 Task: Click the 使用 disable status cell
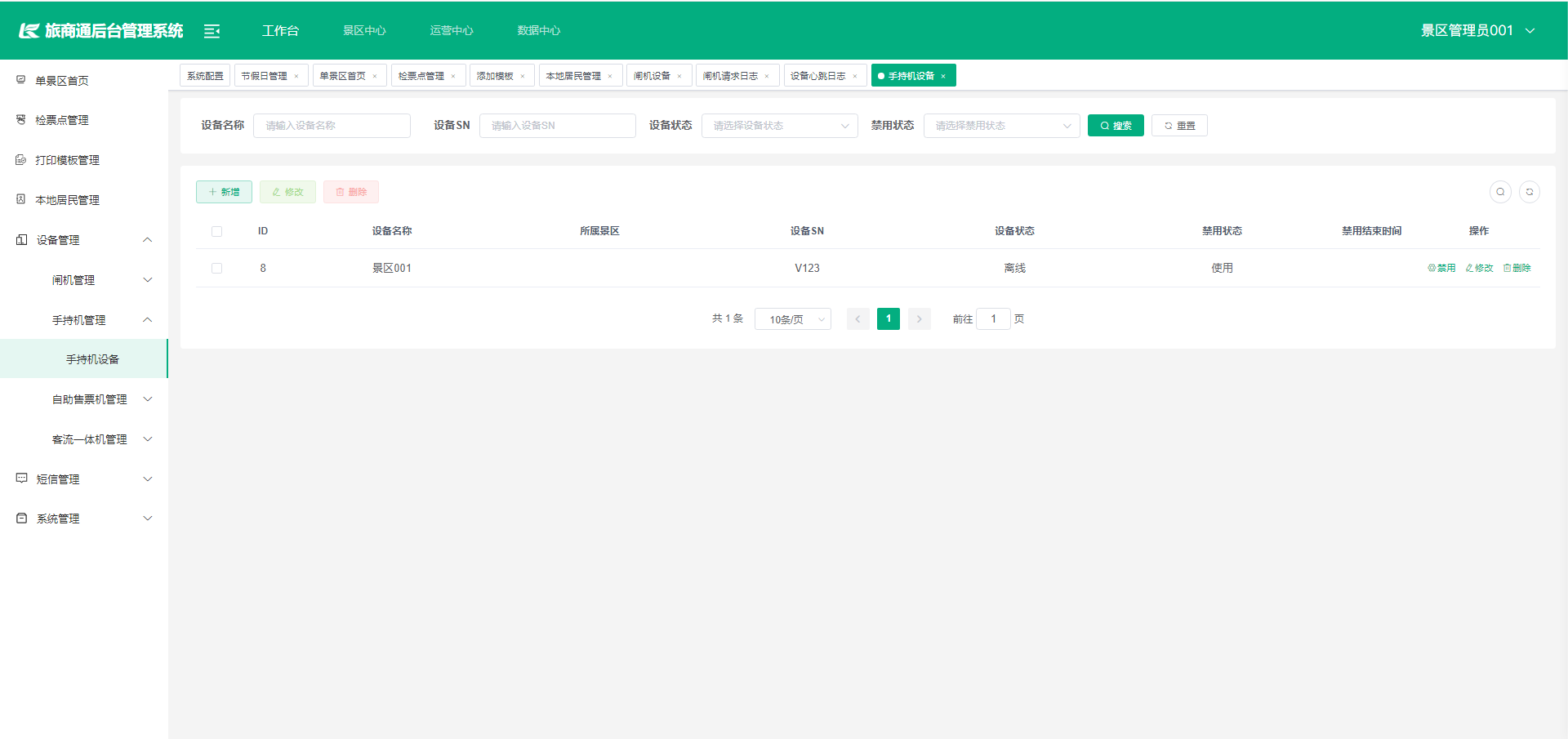1222,268
